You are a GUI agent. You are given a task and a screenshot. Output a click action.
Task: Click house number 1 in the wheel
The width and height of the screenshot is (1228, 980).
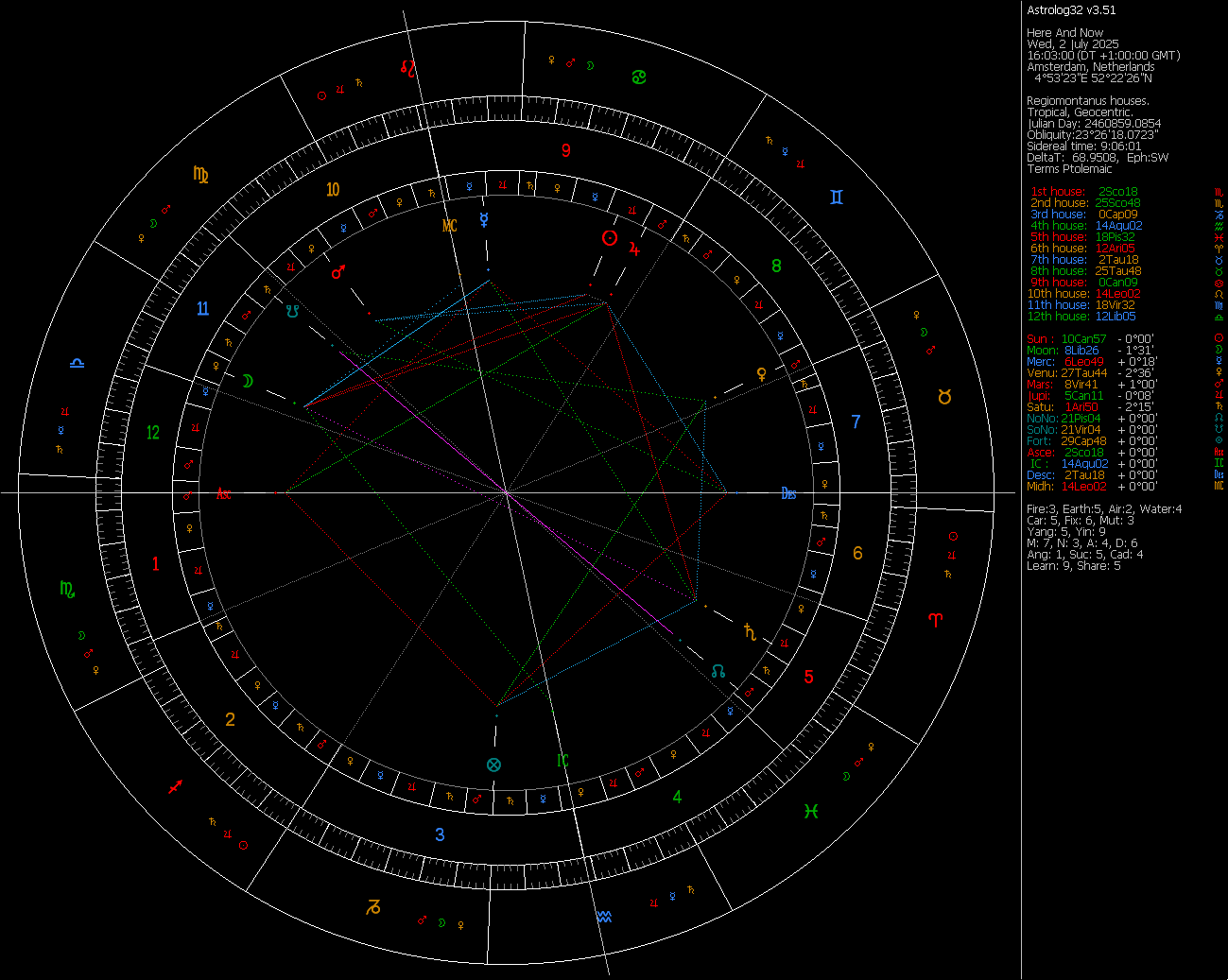[156, 564]
